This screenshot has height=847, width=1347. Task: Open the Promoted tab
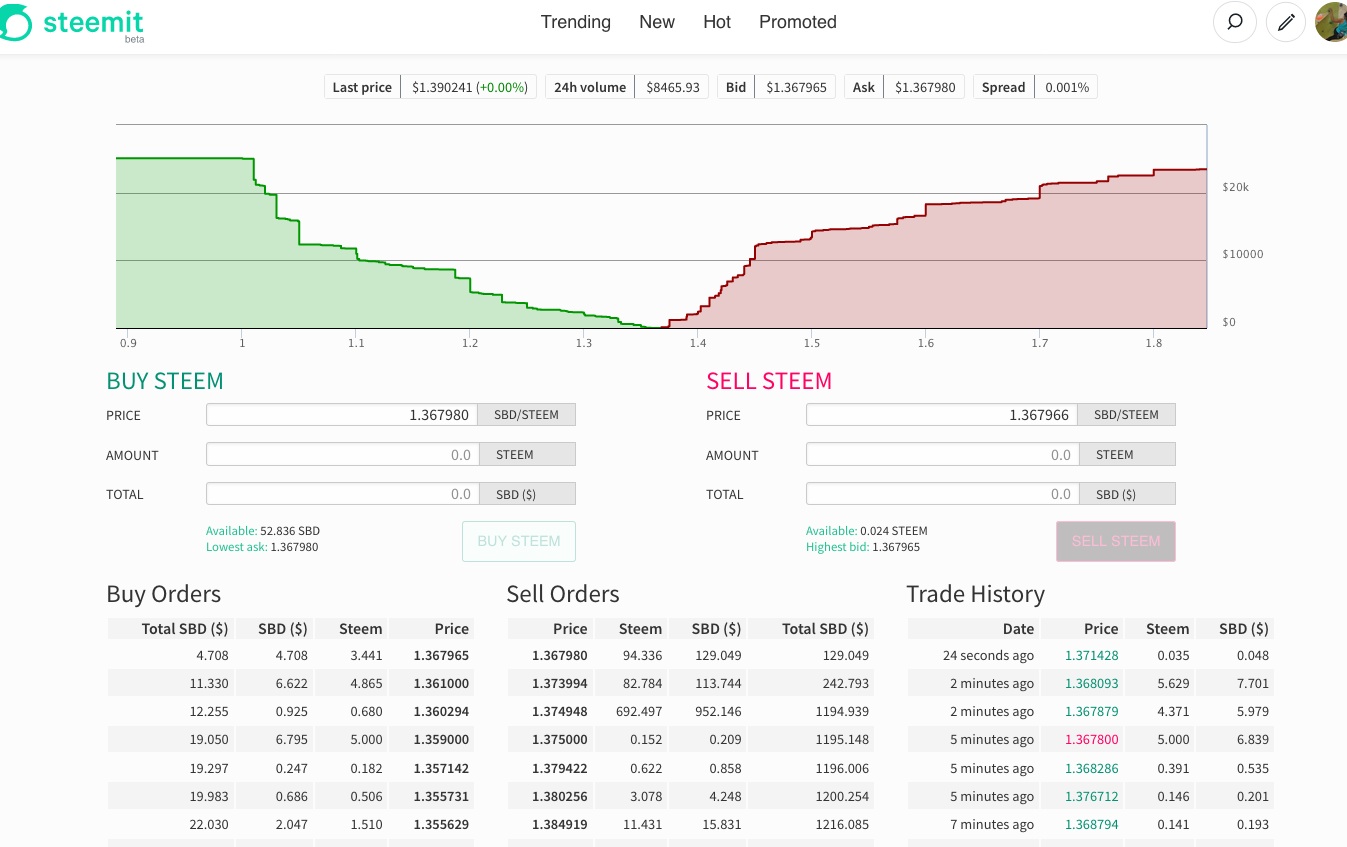(798, 22)
